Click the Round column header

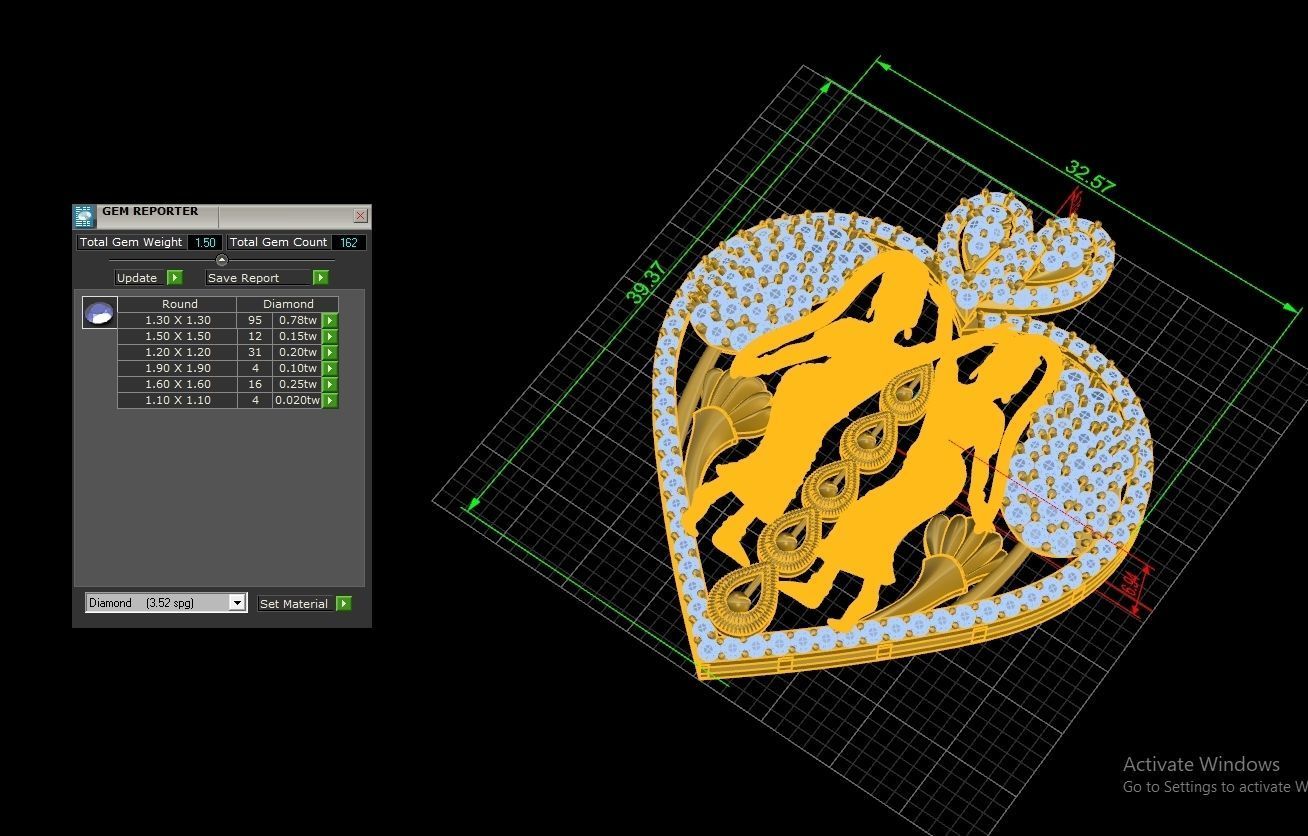(178, 304)
